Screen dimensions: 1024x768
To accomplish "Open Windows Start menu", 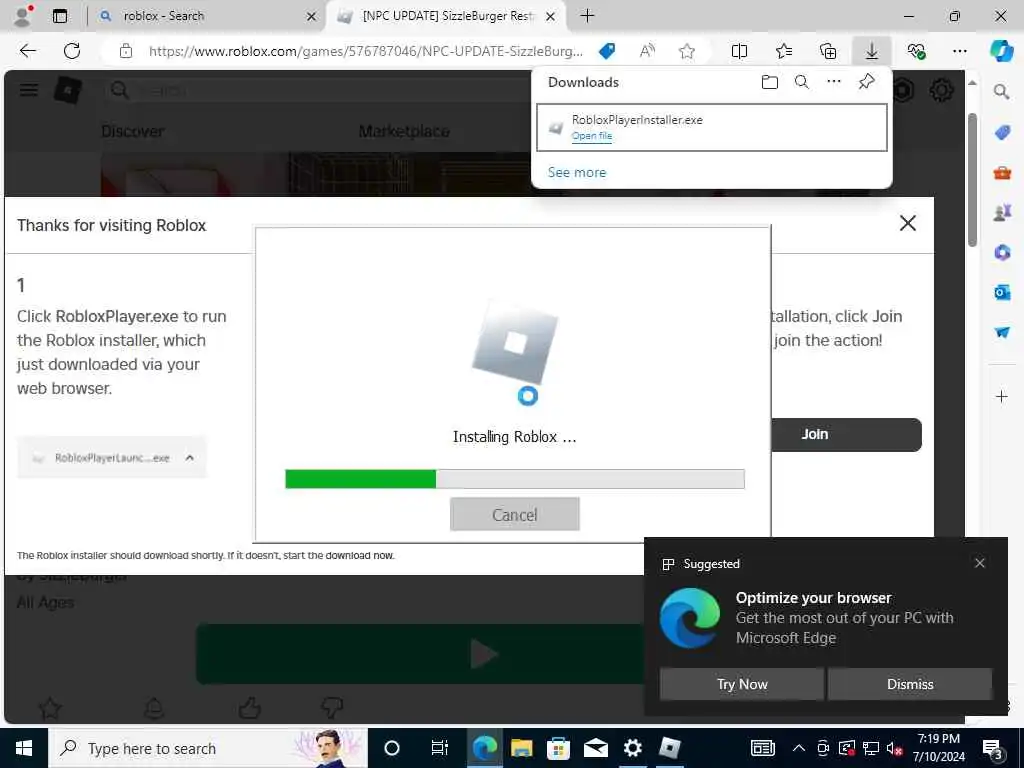I will (x=24, y=748).
